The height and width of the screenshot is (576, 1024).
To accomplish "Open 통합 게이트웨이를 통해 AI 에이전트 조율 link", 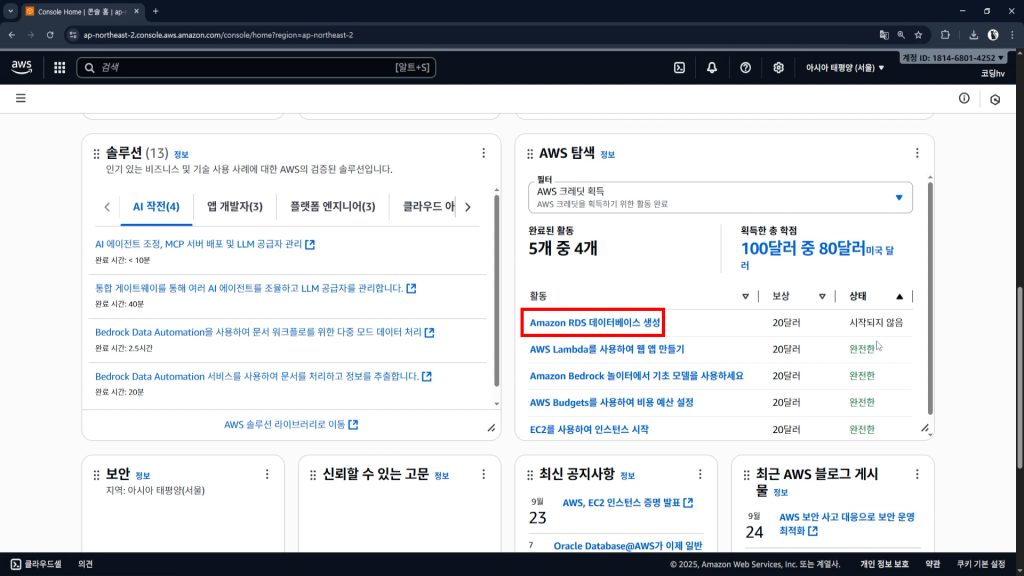I will point(255,288).
